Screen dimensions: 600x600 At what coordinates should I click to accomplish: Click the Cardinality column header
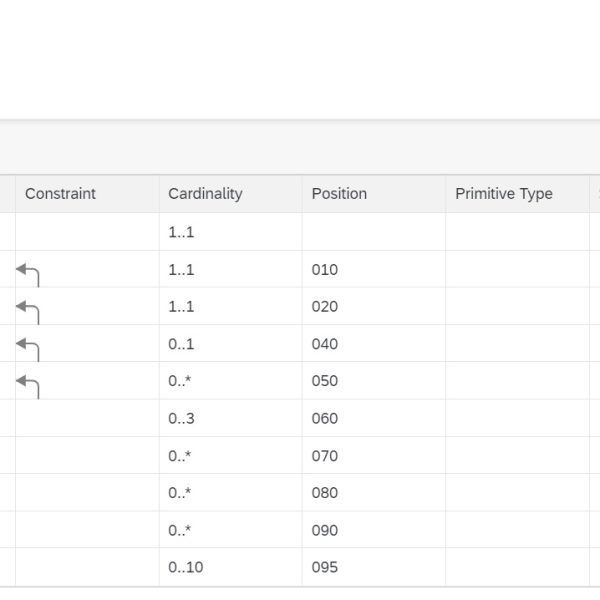205,194
